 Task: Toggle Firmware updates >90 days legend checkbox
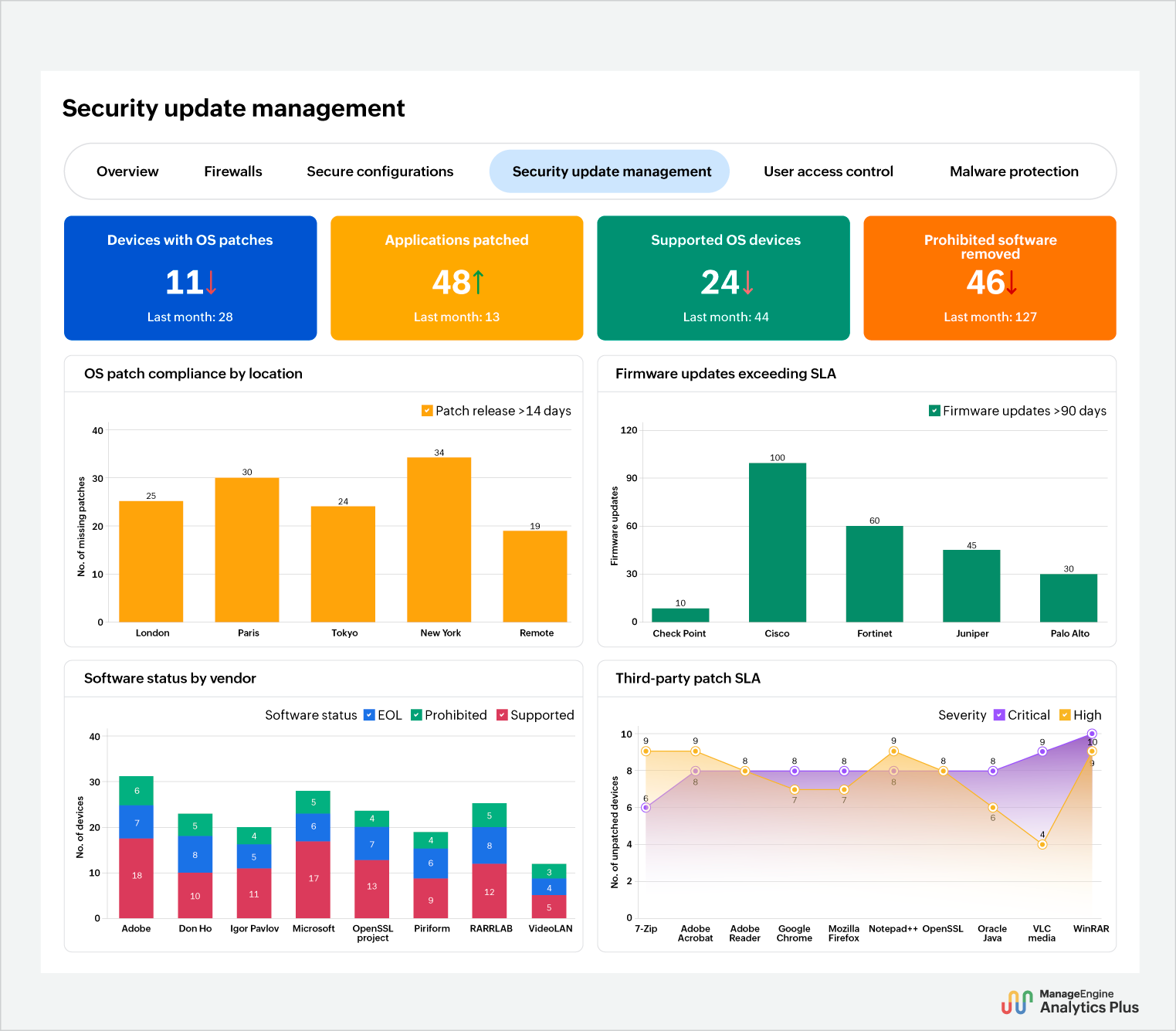pos(934,411)
